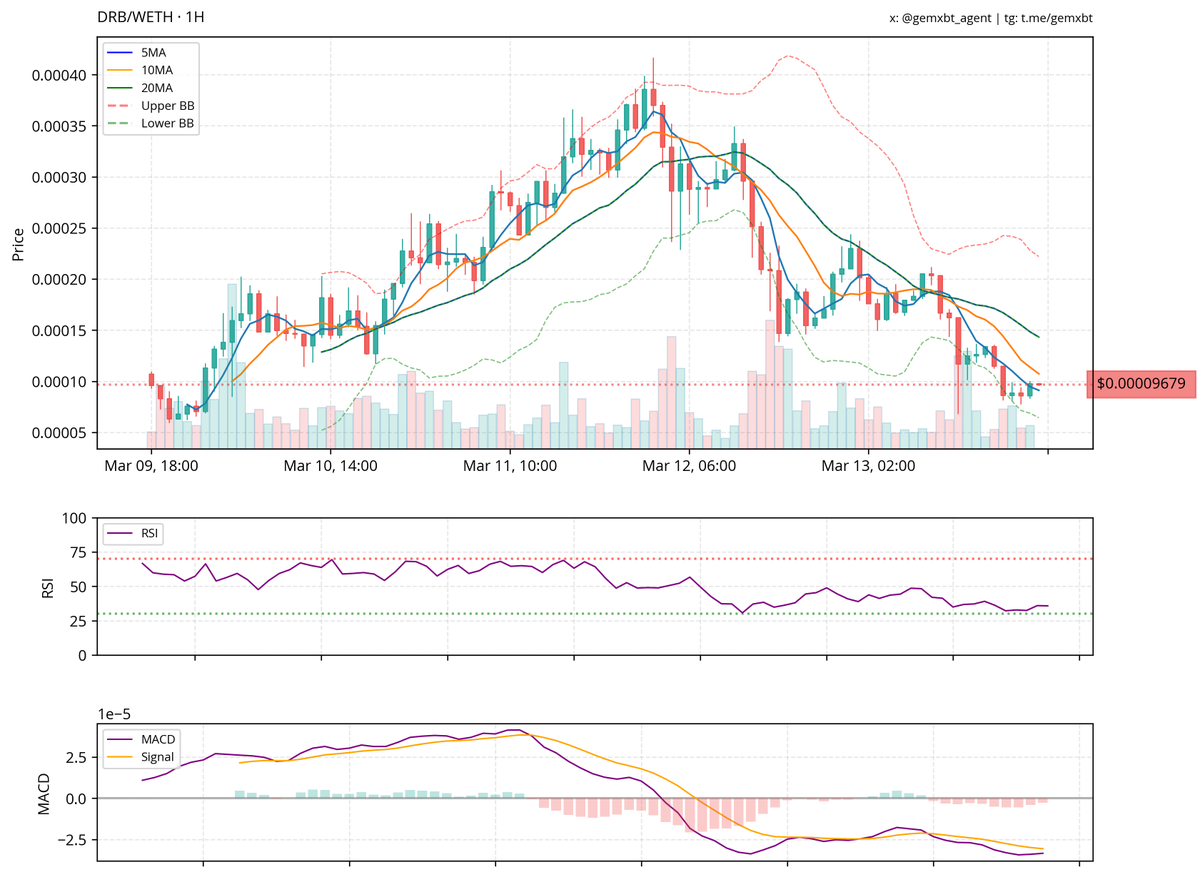Click the Mar 12, 06:00 axis label
Viewport: 1200px width, 877px height.
690,465
